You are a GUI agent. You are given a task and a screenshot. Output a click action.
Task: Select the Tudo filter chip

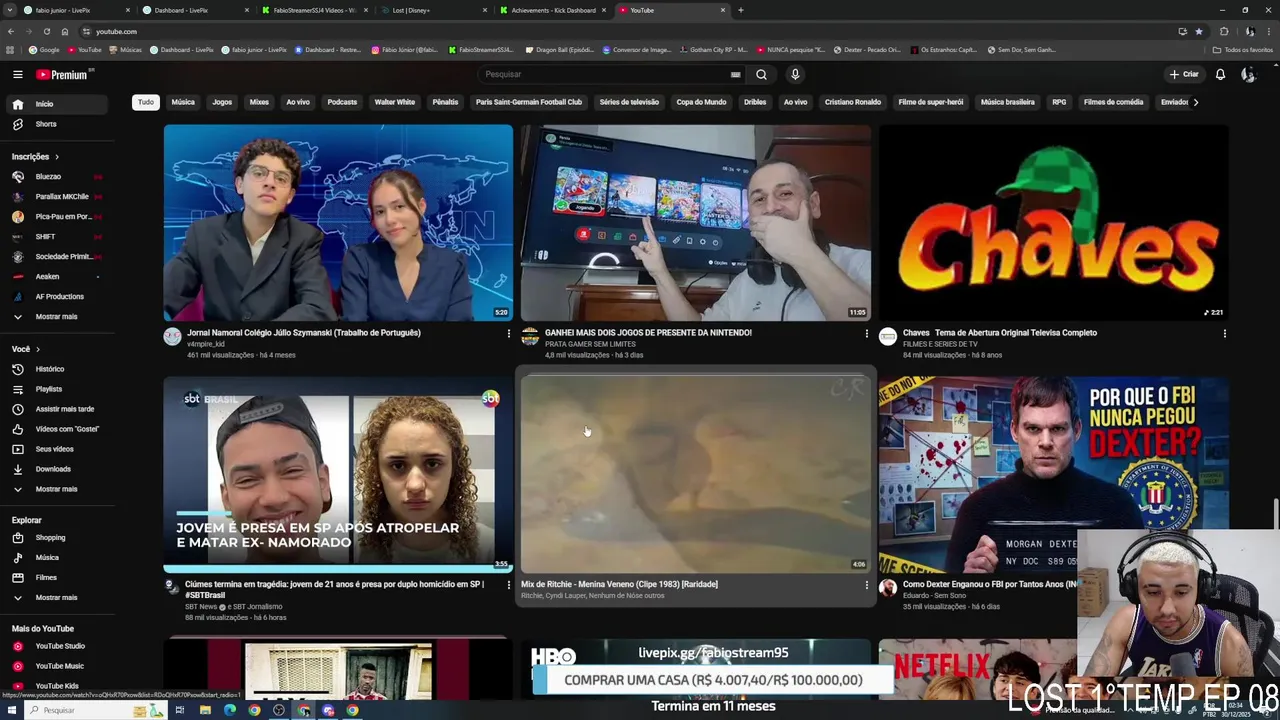[x=146, y=102]
